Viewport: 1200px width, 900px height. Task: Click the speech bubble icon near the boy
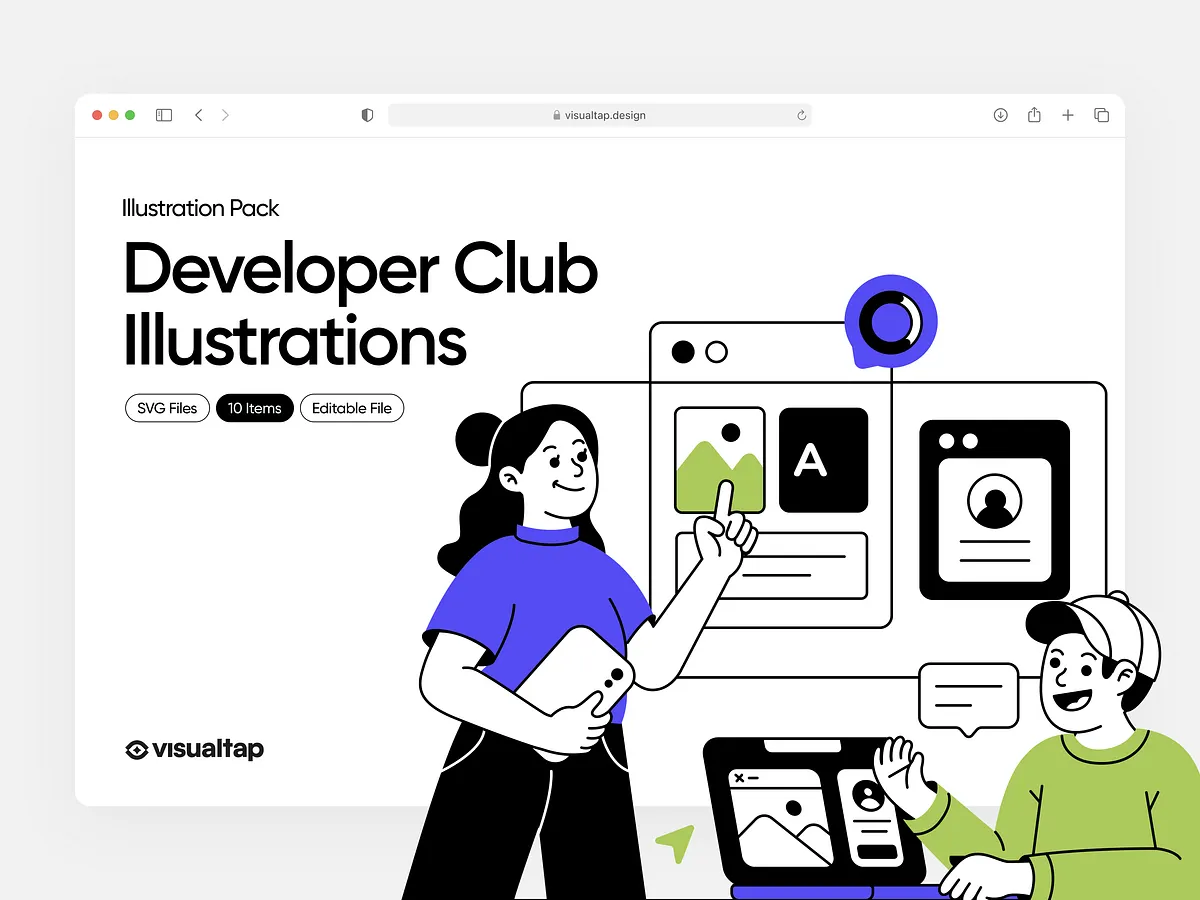point(967,696)
